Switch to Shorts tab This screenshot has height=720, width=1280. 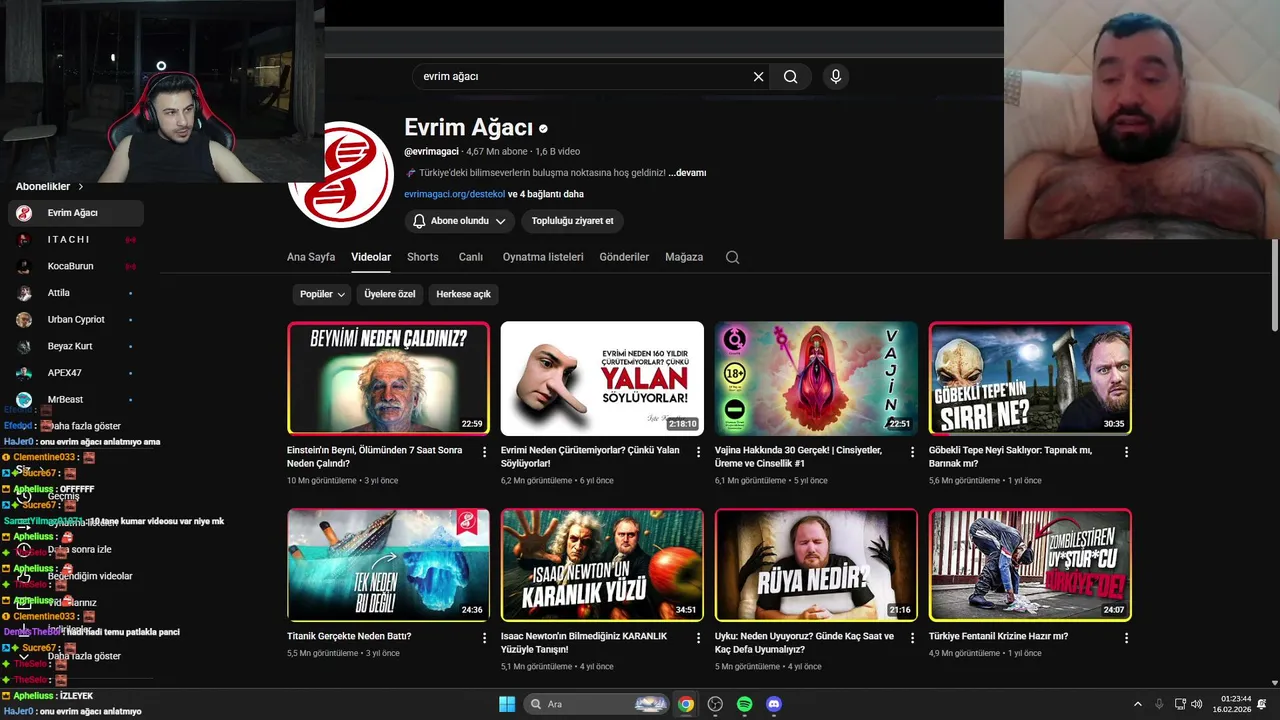[423, 257]
